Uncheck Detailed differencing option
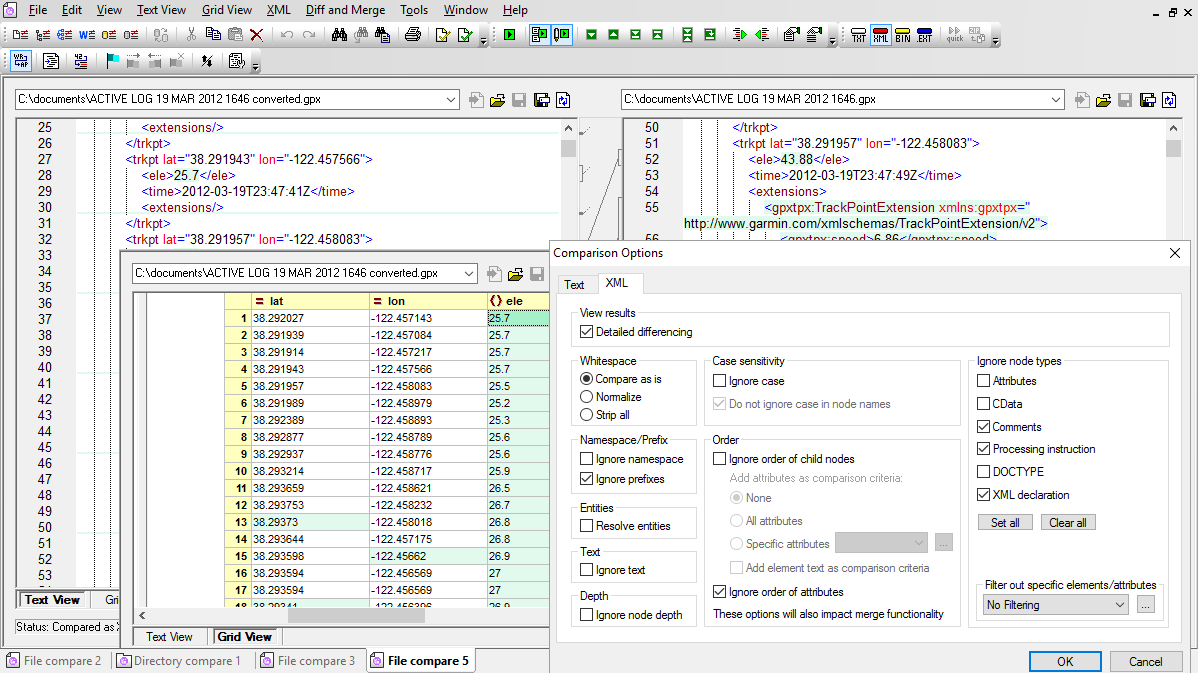 pyautogui.click(x=587, y=332)
